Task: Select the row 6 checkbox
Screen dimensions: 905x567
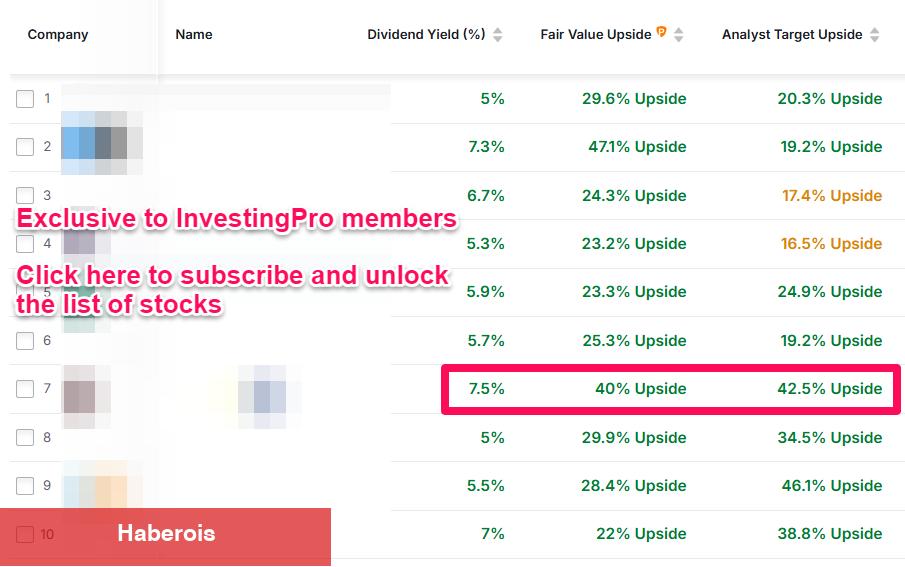Action: (25, 341)
